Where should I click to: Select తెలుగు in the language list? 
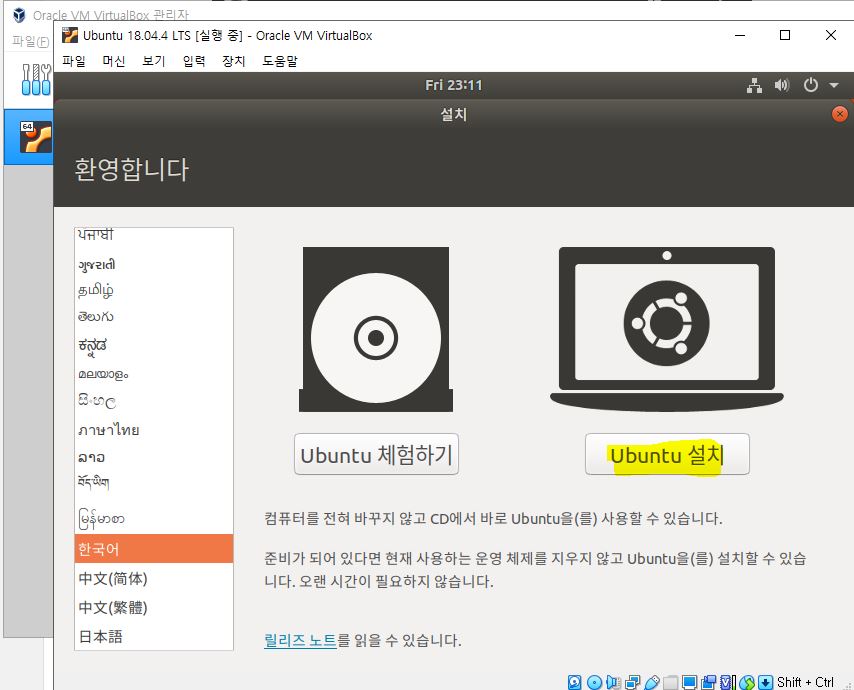[x=154, y=316]
